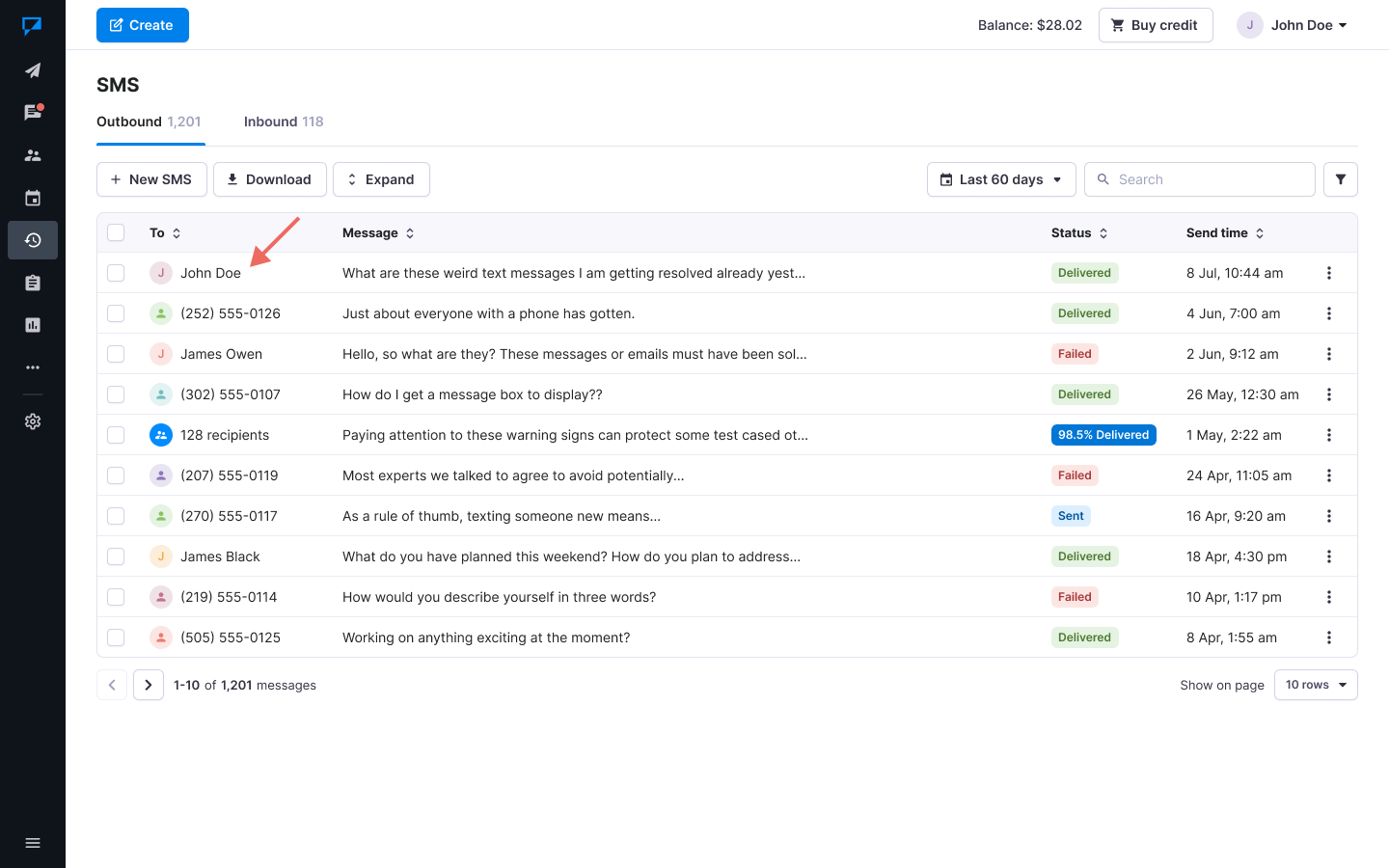Open the Settings gear icon in sidebar
The width and height of the screenshot is (1389, 868).
pos(33,421)
